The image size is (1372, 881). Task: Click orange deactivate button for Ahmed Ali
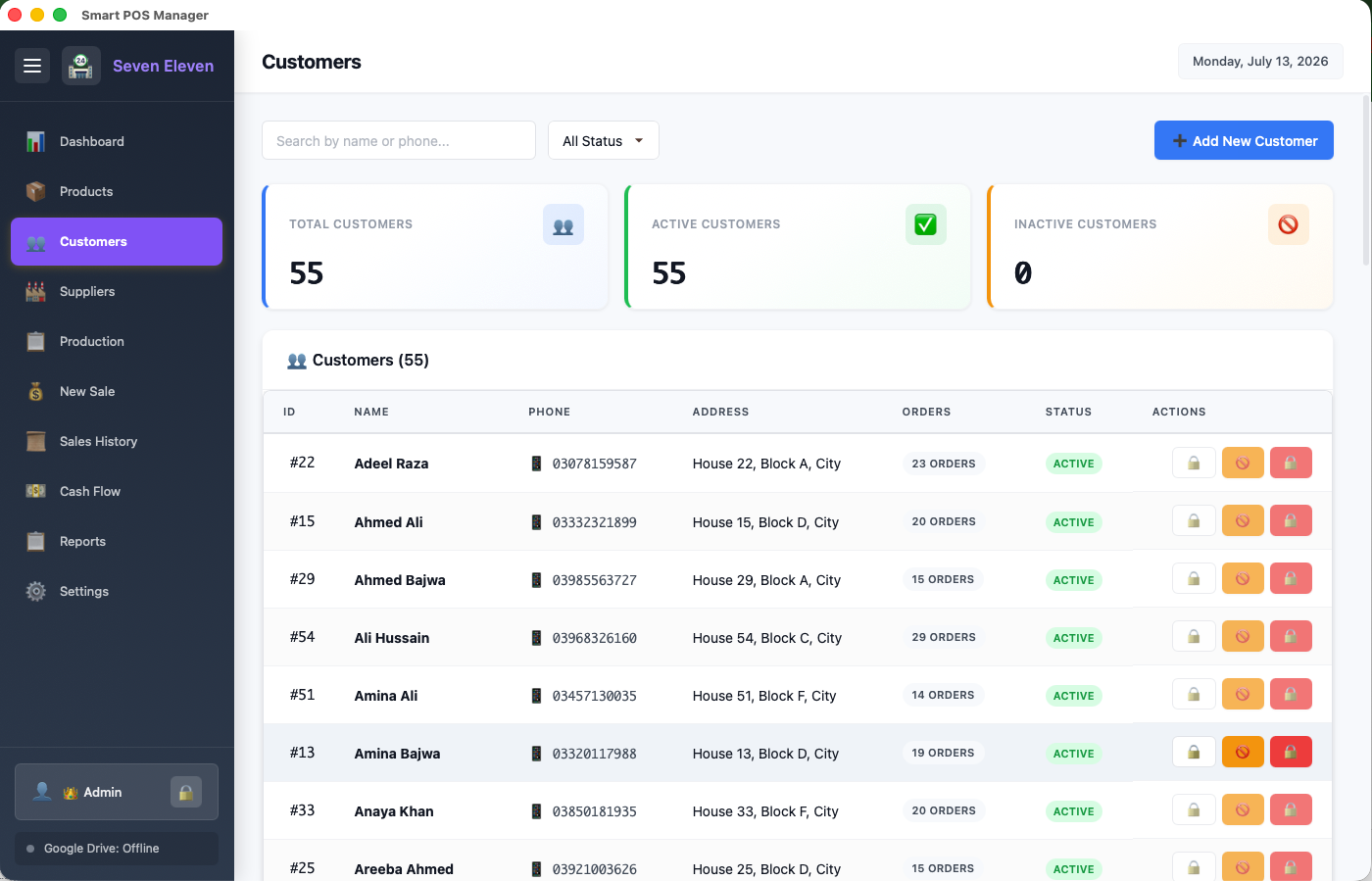coord(1243,520)
